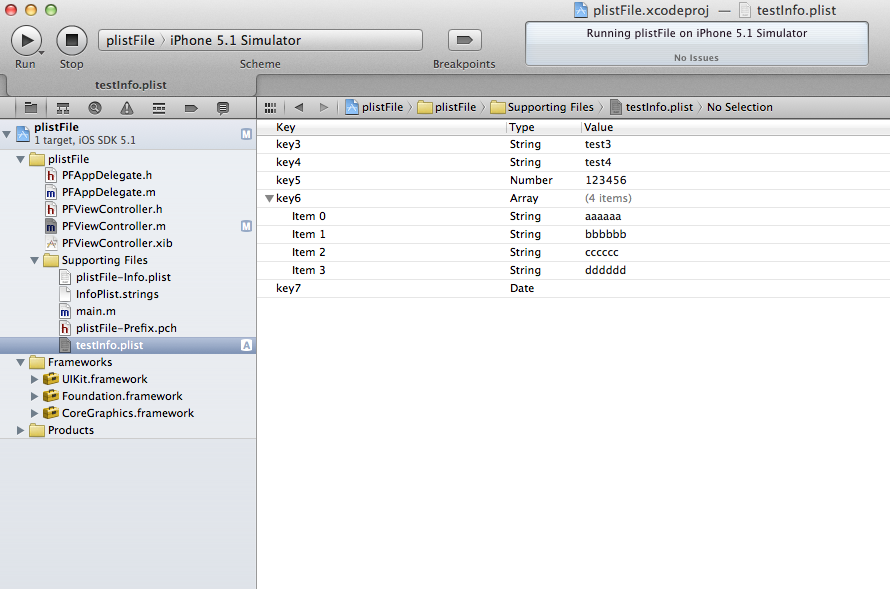This screenshot has height=589, width=890.
Task: Select the testInfo.plist tab
Action: point(131,85)
